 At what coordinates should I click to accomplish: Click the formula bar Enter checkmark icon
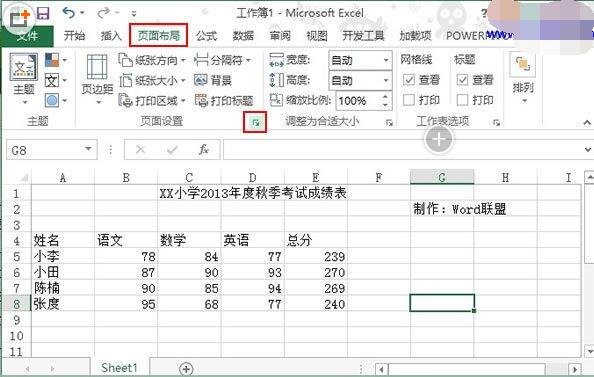click(x=172, y=150)
